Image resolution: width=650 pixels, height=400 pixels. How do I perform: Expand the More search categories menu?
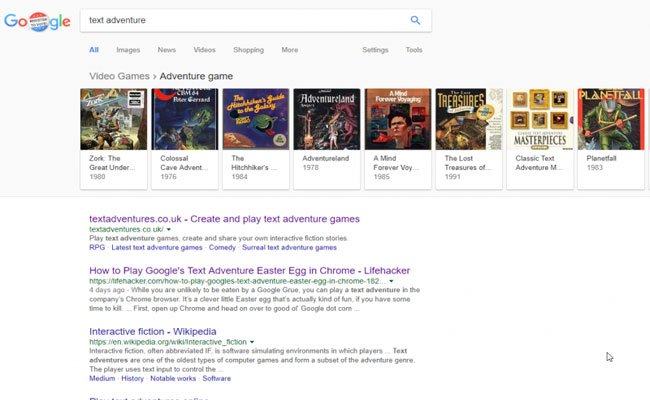(x=290, y=50)
